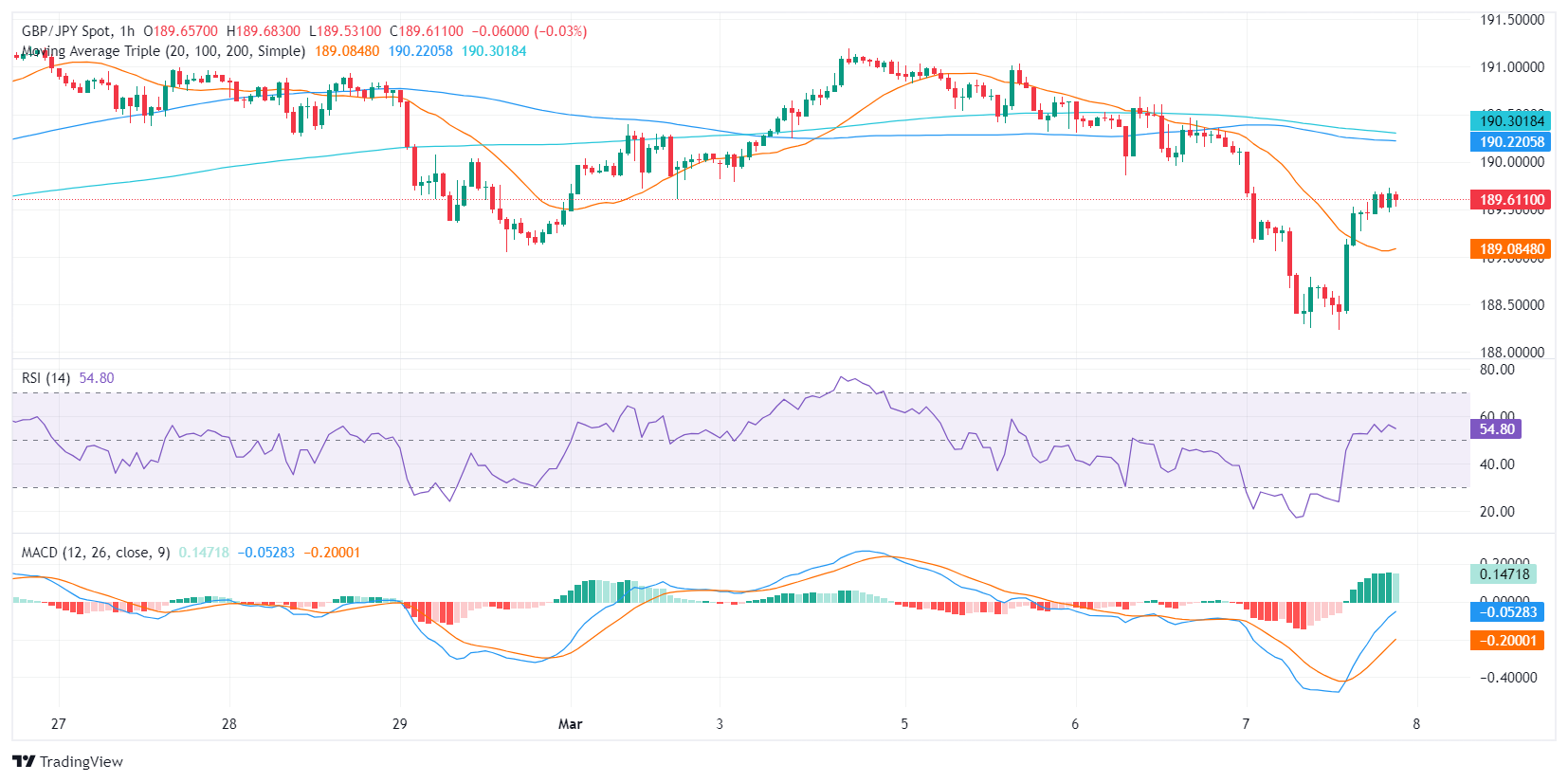
Task: Click the orange 189.08480 price axis tag
Action: 1512,249
